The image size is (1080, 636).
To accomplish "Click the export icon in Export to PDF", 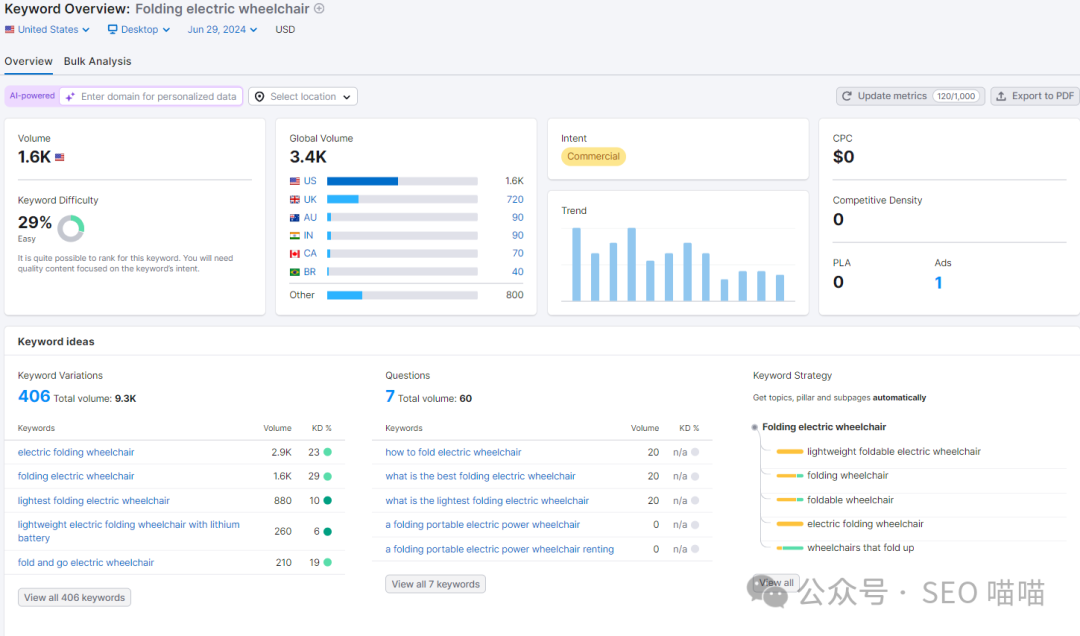I will [1001, 96].
